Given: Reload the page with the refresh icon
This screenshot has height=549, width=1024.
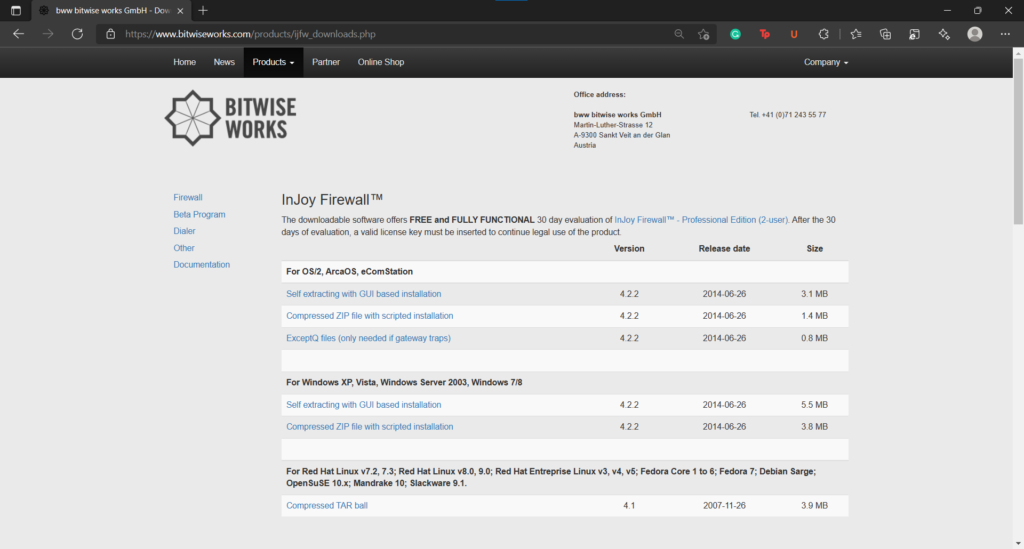Looking at the screenshot, I should point(77,34).
